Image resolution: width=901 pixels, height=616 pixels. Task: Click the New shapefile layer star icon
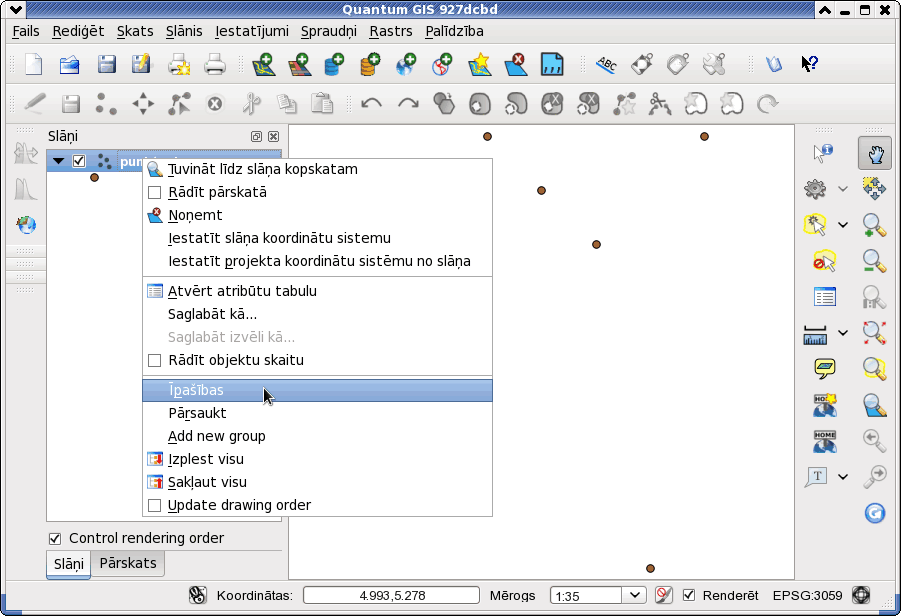tap(479, 64)
